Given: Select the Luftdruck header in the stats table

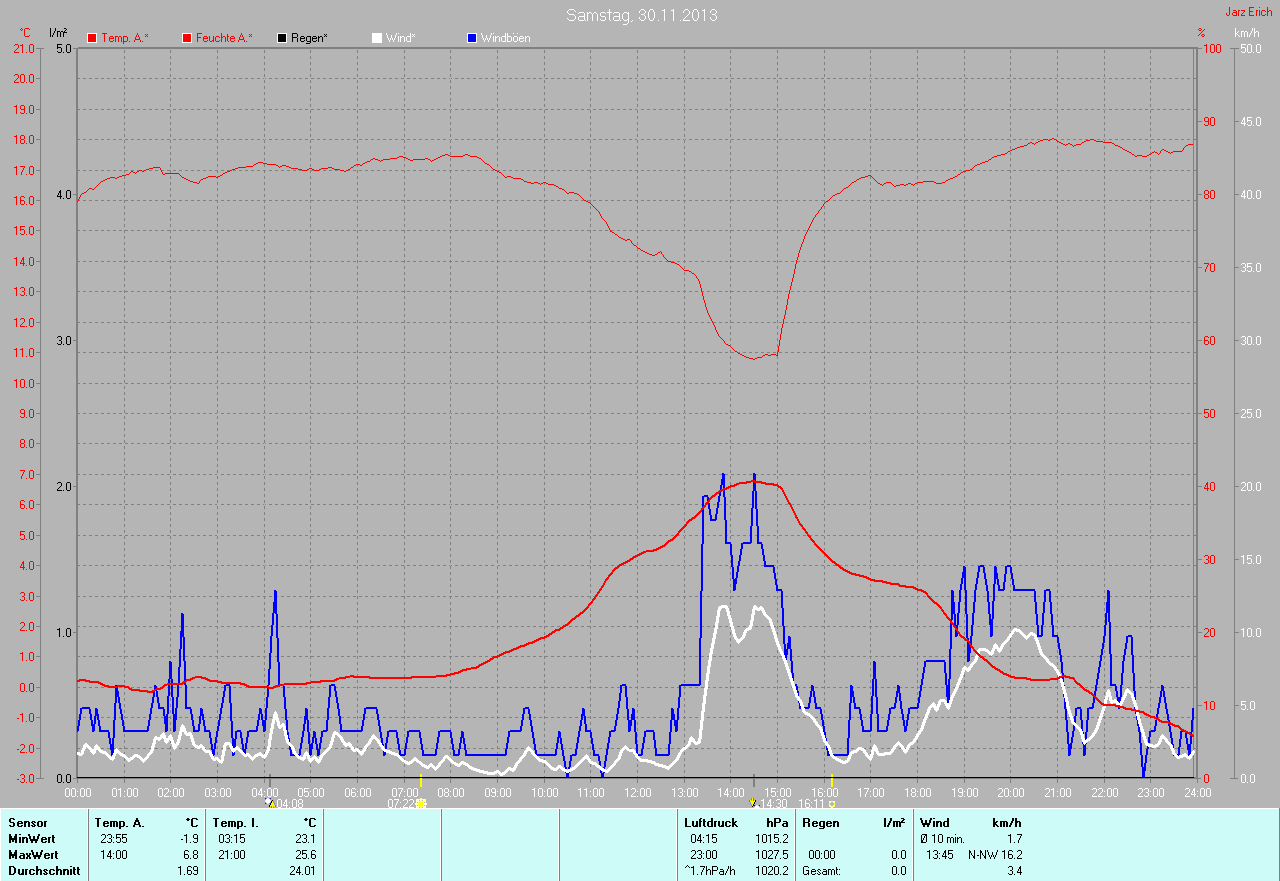Looking at the screenshot, I should click(x=711, y=823).
